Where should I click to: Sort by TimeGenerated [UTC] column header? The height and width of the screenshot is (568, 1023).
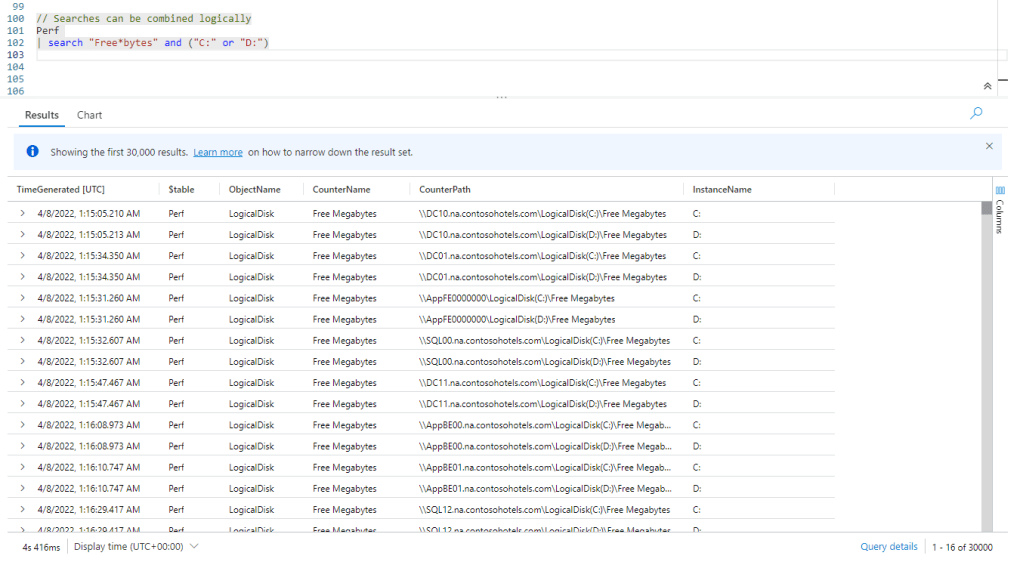[x=61, y=189]
